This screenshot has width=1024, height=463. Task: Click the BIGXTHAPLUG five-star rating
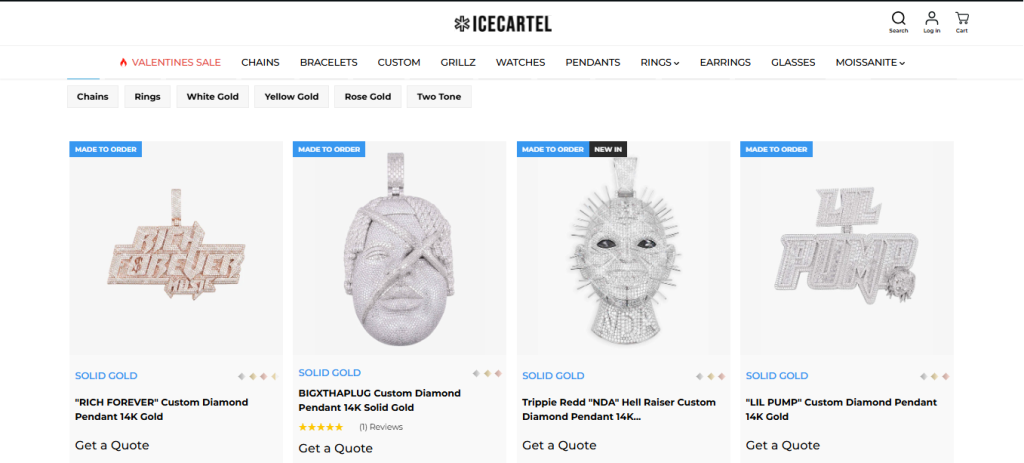[x=320, y=427]
